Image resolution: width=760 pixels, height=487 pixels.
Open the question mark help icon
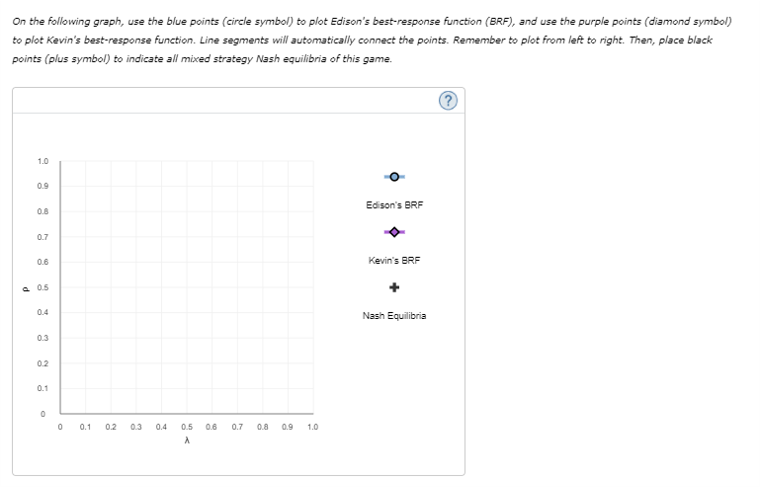(x=448, y=100)
